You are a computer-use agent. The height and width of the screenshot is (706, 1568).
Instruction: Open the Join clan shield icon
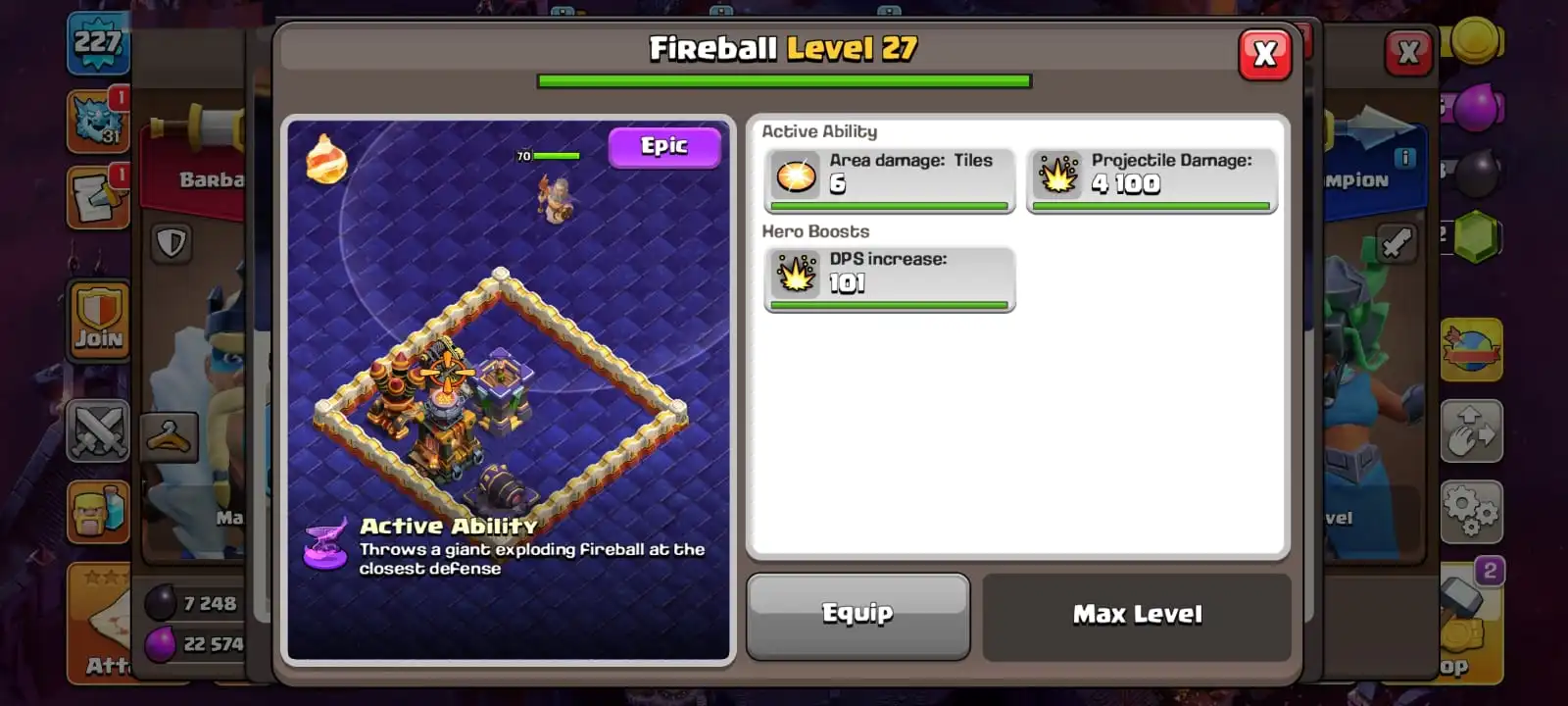click(x=99, y=320)
